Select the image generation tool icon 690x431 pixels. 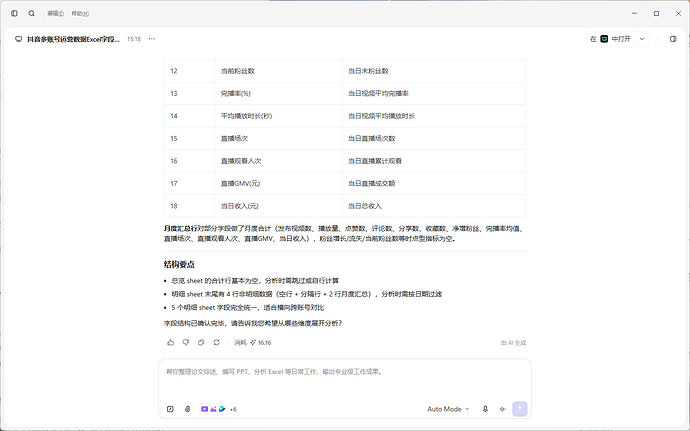coord(213,409)
